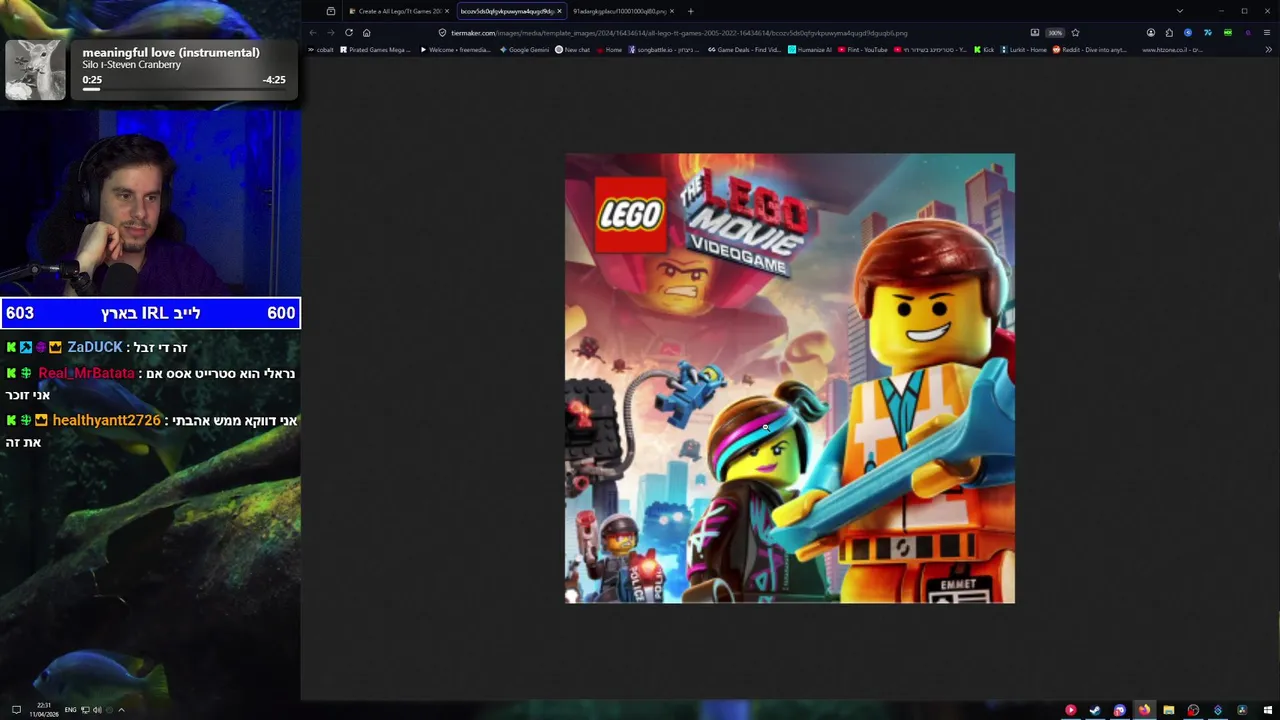This screenshot has width=1280, height=720.
Task: Open Firefox from the taskbar
Action: coord(1144,710)
